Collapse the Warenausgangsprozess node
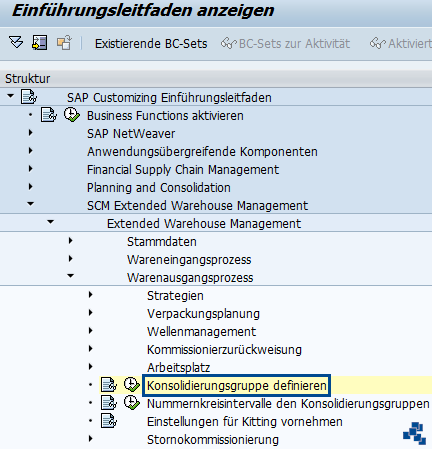 coord(71,276)
